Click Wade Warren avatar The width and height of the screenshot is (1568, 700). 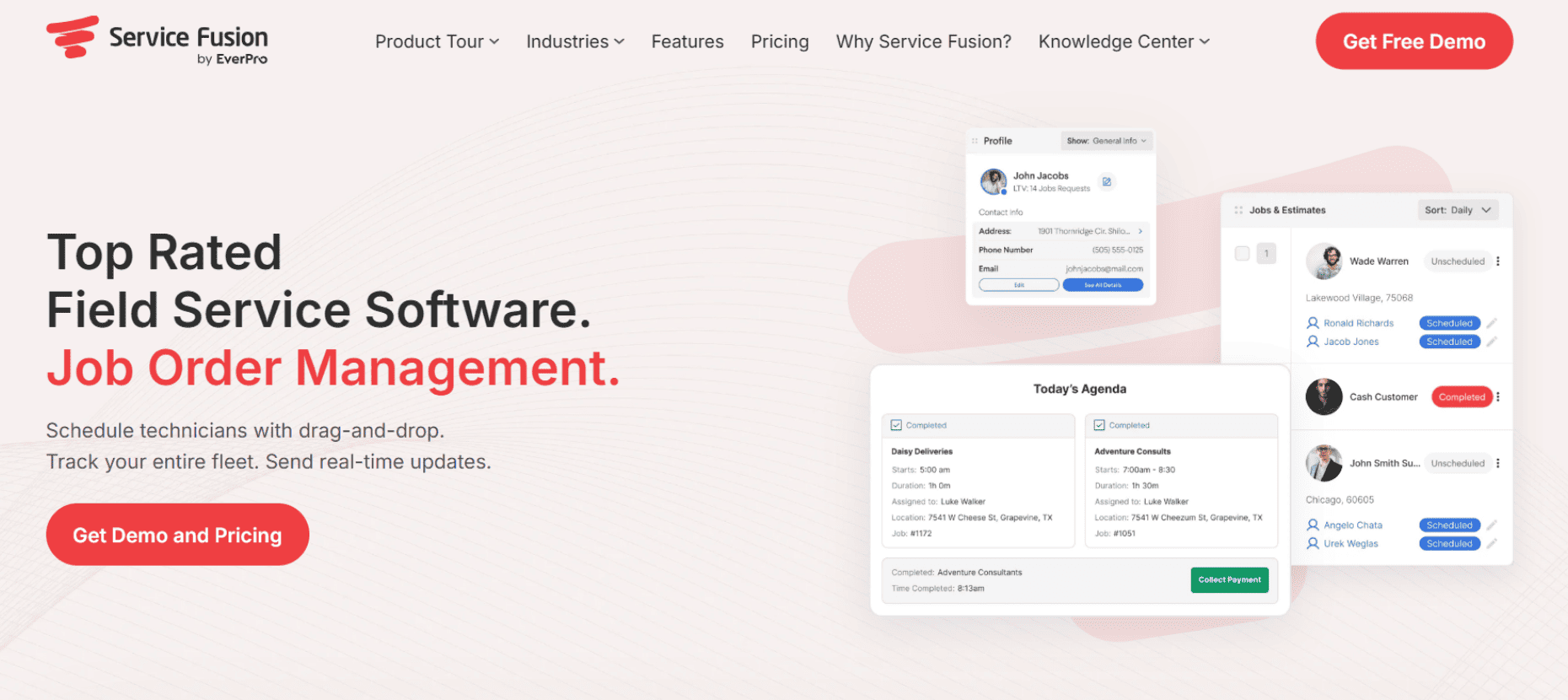pyautogui.click(x=1324, y=261)
